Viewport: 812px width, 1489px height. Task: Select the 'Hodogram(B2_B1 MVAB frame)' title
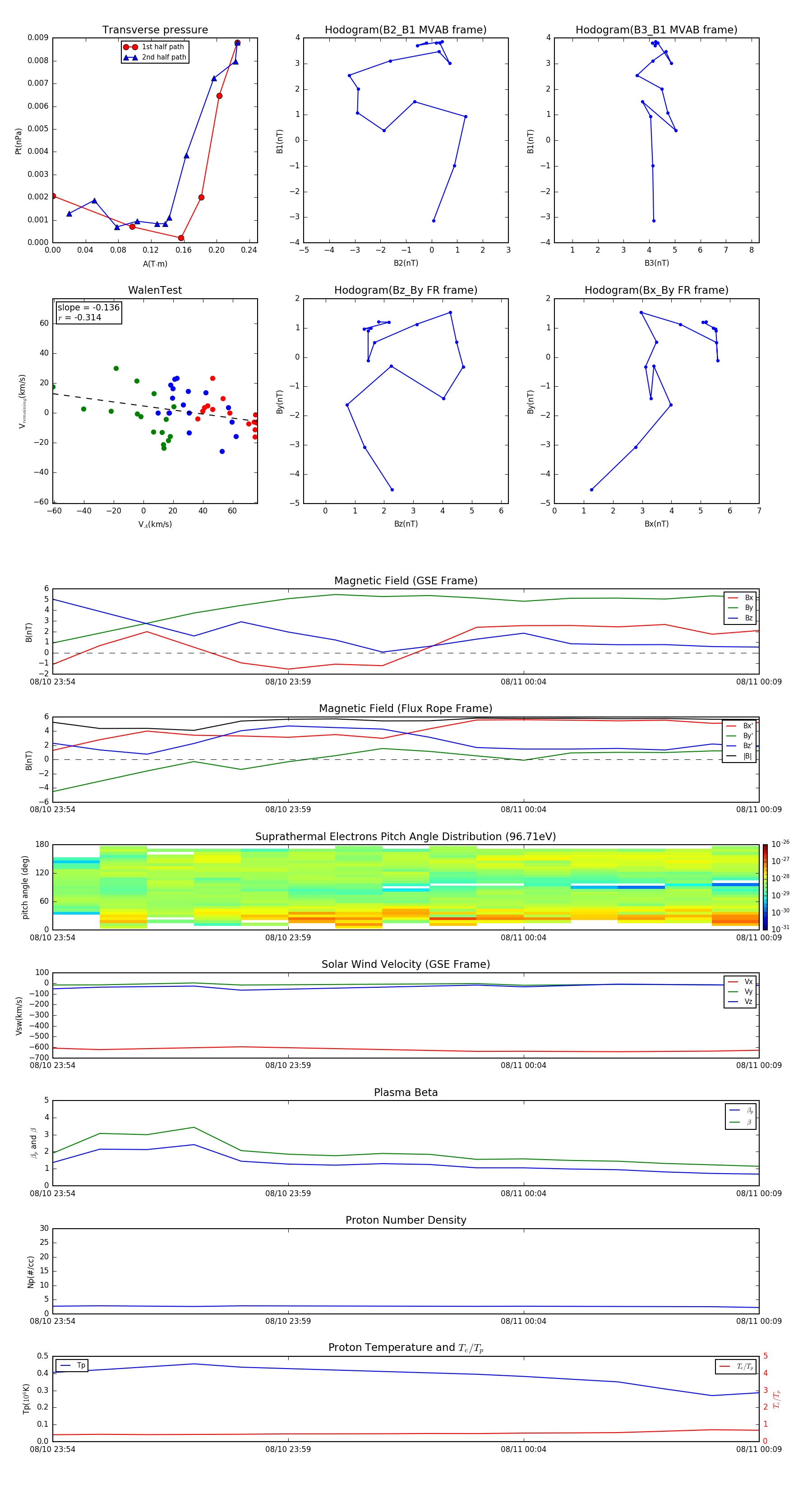pyautogui.click(x=406, y=30)
